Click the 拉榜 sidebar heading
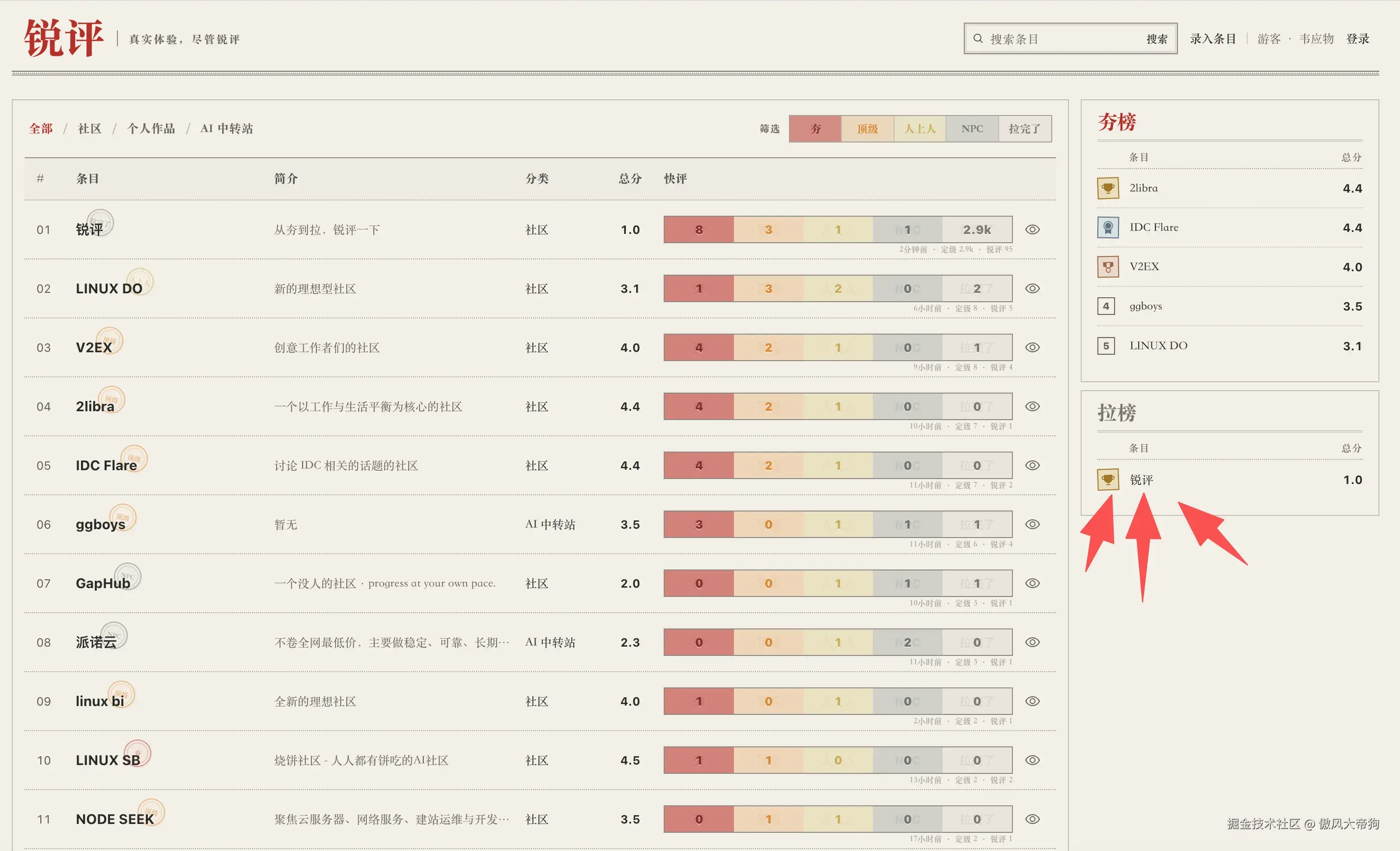Screen dimensions: 1400x851 [1117, 413]
